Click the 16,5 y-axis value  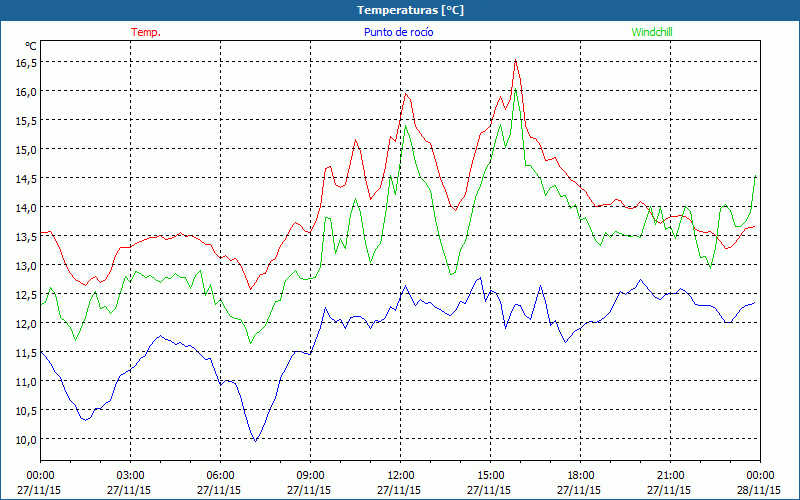point(26,62)
